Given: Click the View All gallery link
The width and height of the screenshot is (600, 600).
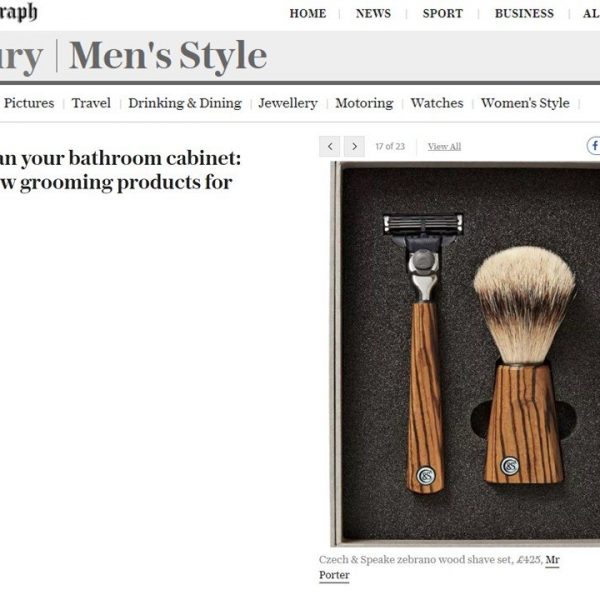Looking at the screenshot, I should pyautogui.click(x=444, y=147).
